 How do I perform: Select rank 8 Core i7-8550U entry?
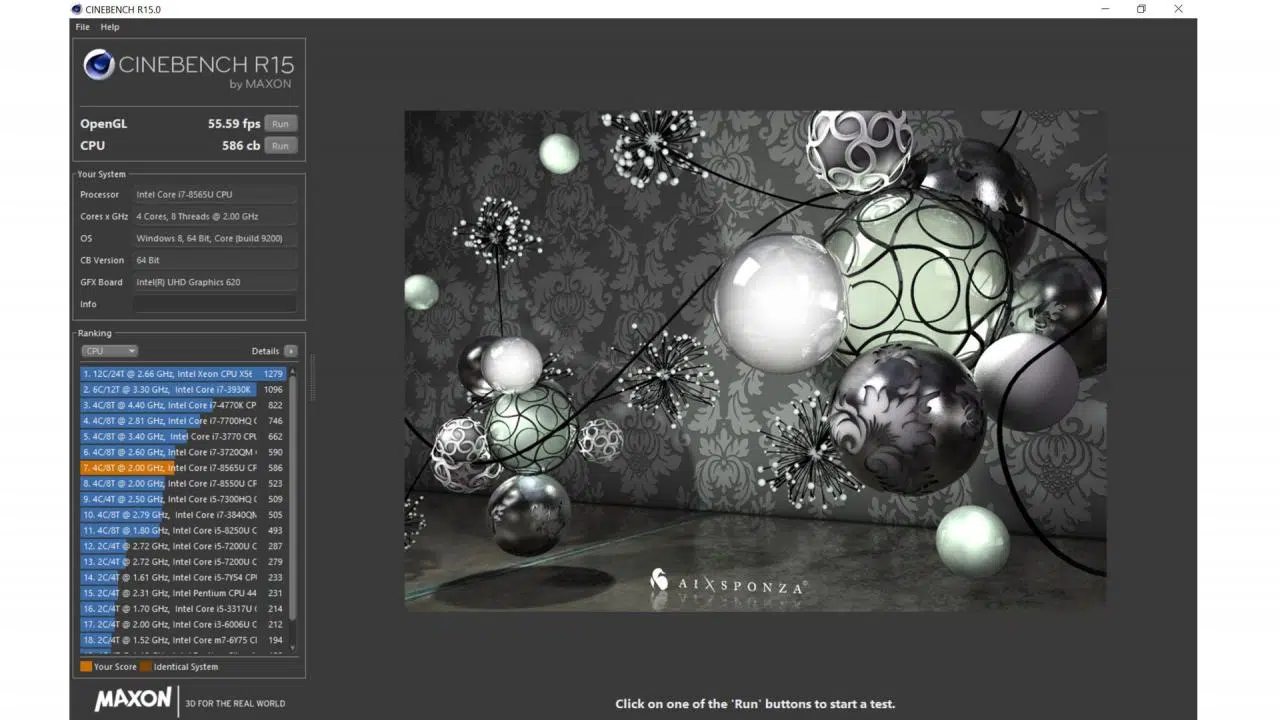click(x=184, y=483)
